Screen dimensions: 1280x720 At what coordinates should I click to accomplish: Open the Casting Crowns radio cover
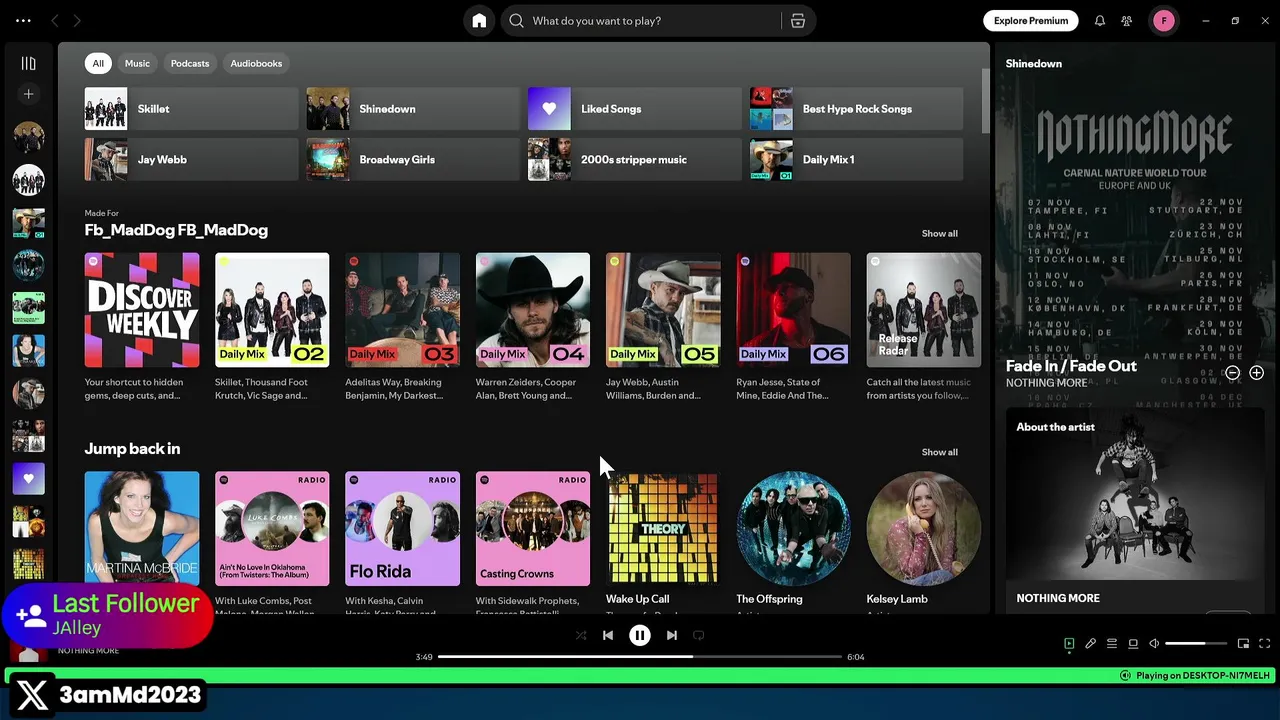[x=533, y=528]
